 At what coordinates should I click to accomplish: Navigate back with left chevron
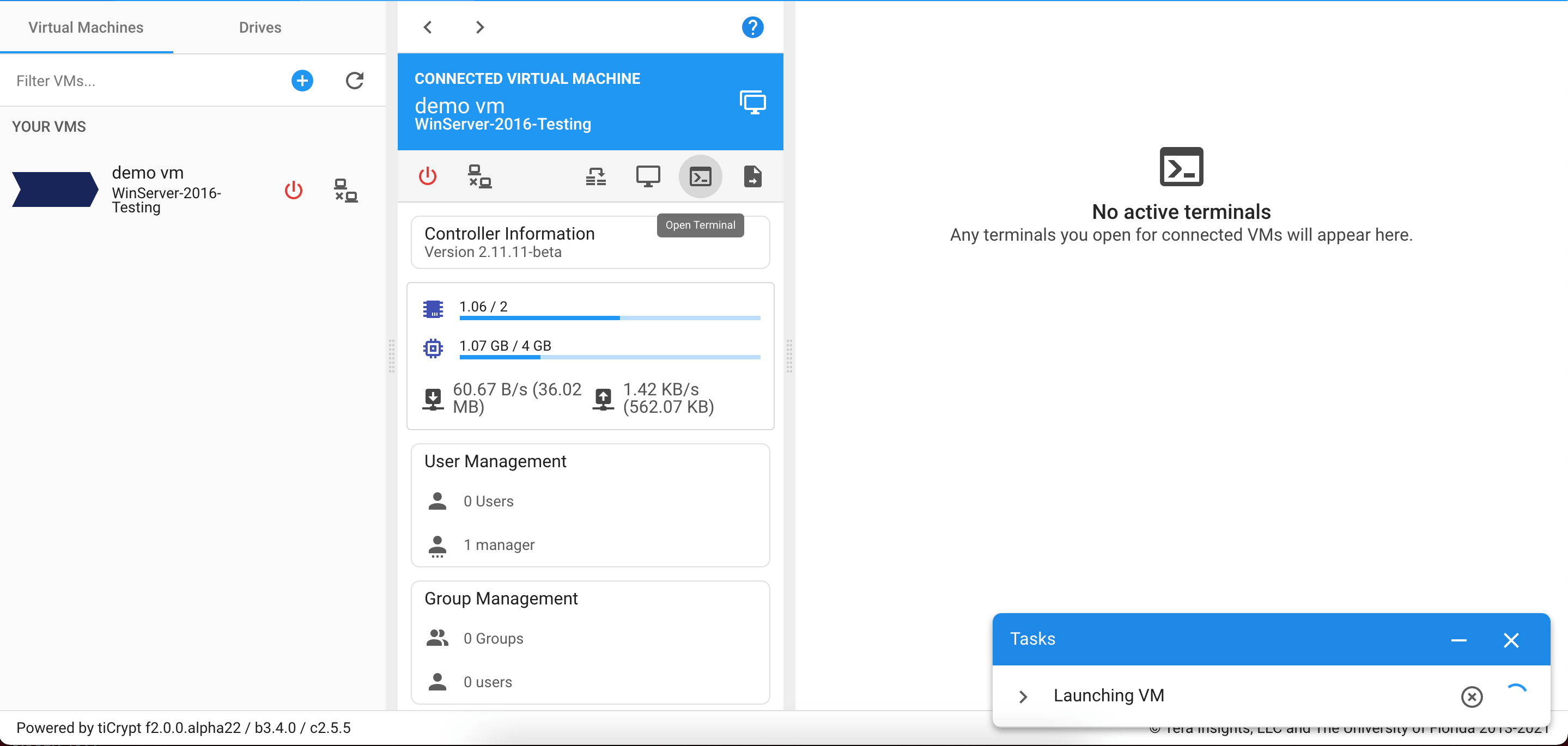point(428,27)
